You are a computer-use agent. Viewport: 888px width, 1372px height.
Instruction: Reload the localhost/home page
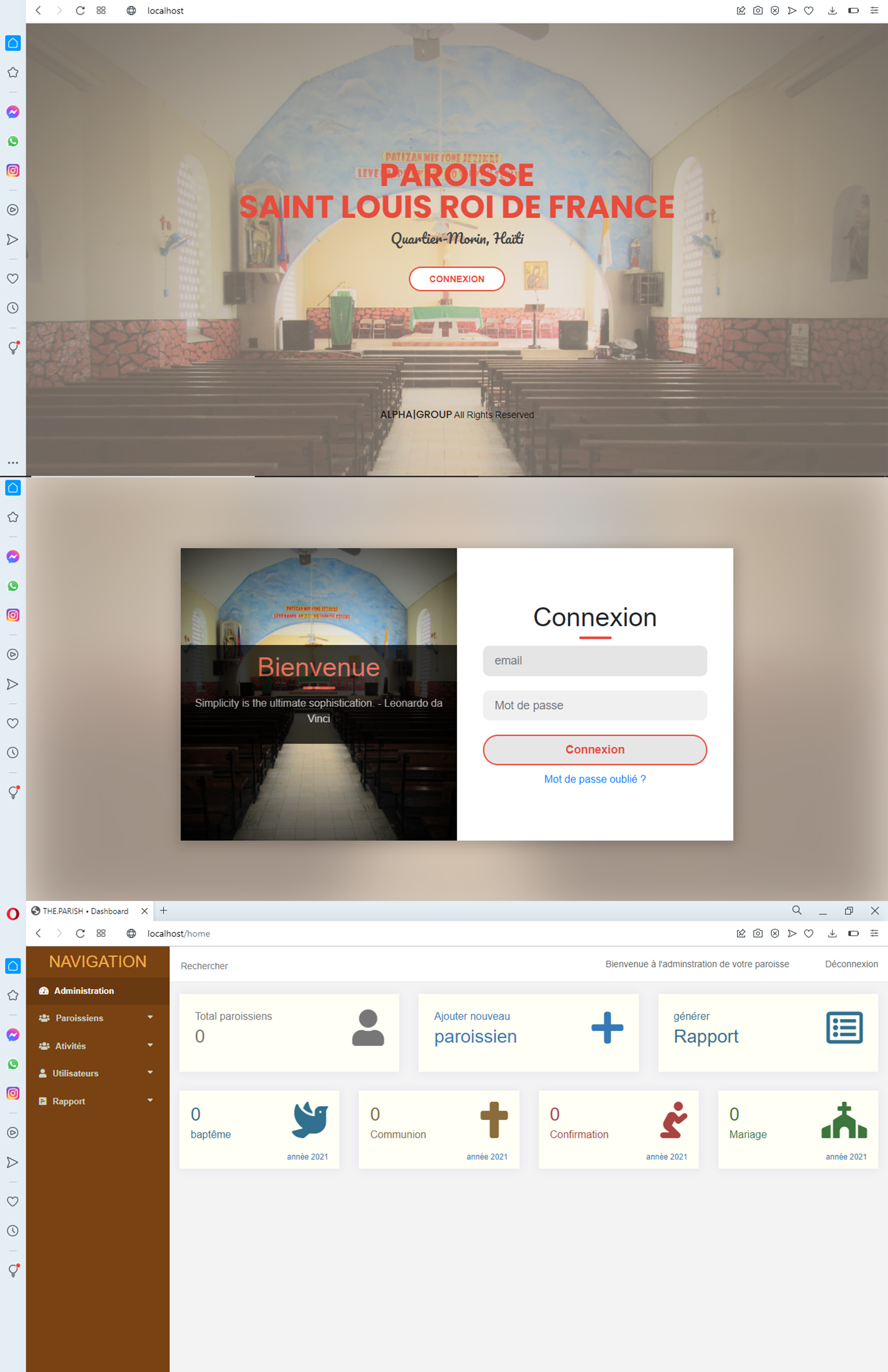click(80, 933)
